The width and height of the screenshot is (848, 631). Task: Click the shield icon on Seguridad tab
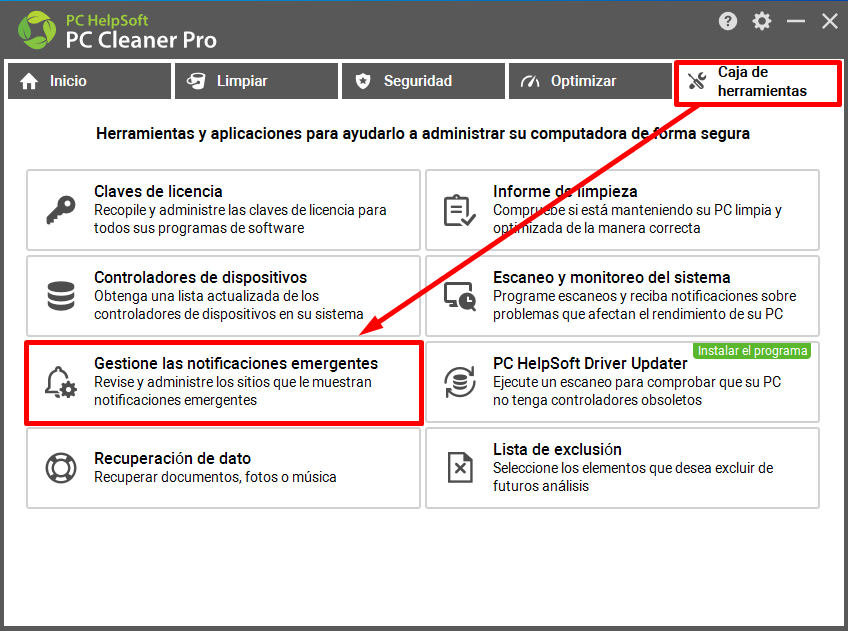coord(363,81)
